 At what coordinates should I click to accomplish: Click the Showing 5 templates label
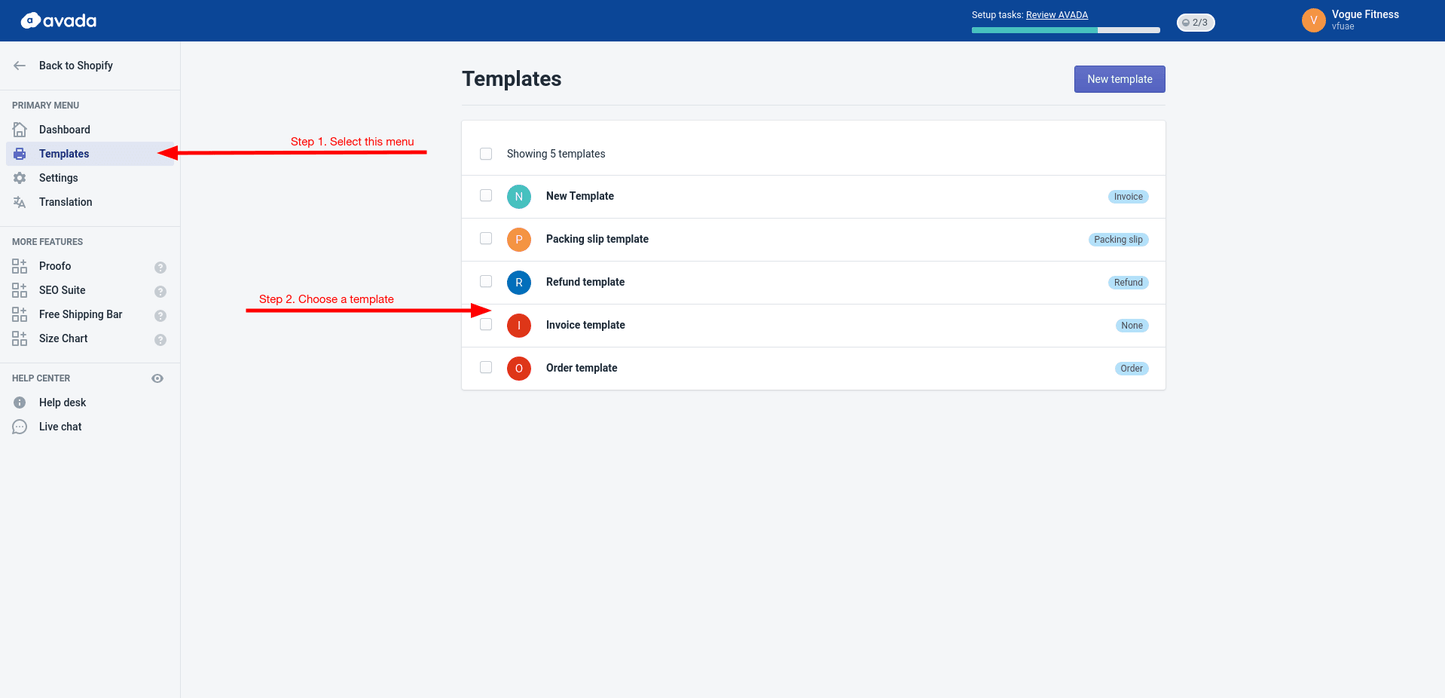556,155
